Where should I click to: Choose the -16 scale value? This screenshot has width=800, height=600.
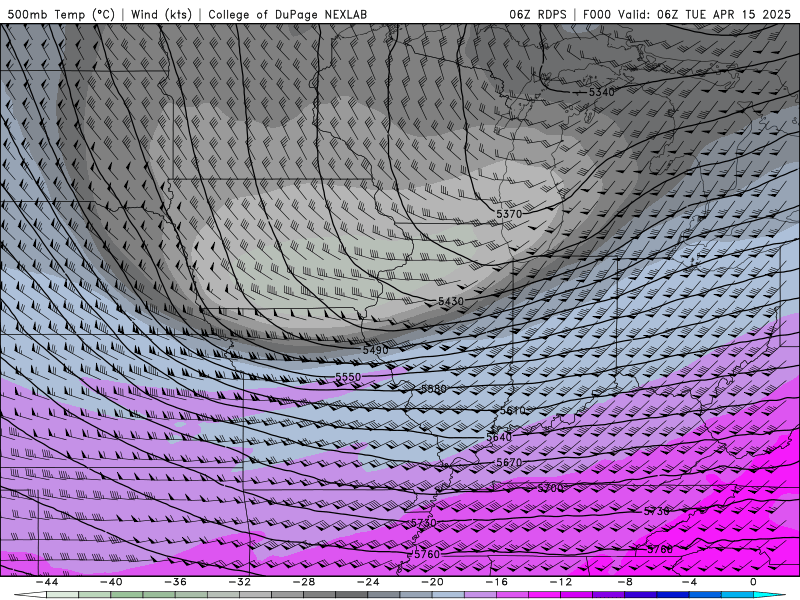pos(496,582)
